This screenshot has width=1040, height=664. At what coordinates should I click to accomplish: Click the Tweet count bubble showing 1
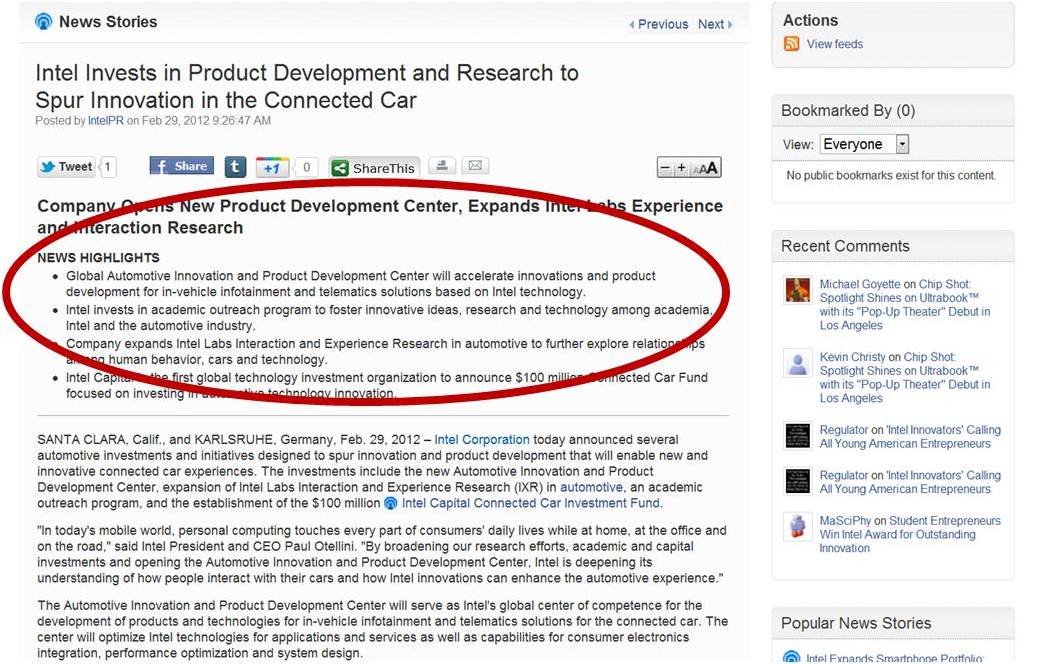pos(107,166)
